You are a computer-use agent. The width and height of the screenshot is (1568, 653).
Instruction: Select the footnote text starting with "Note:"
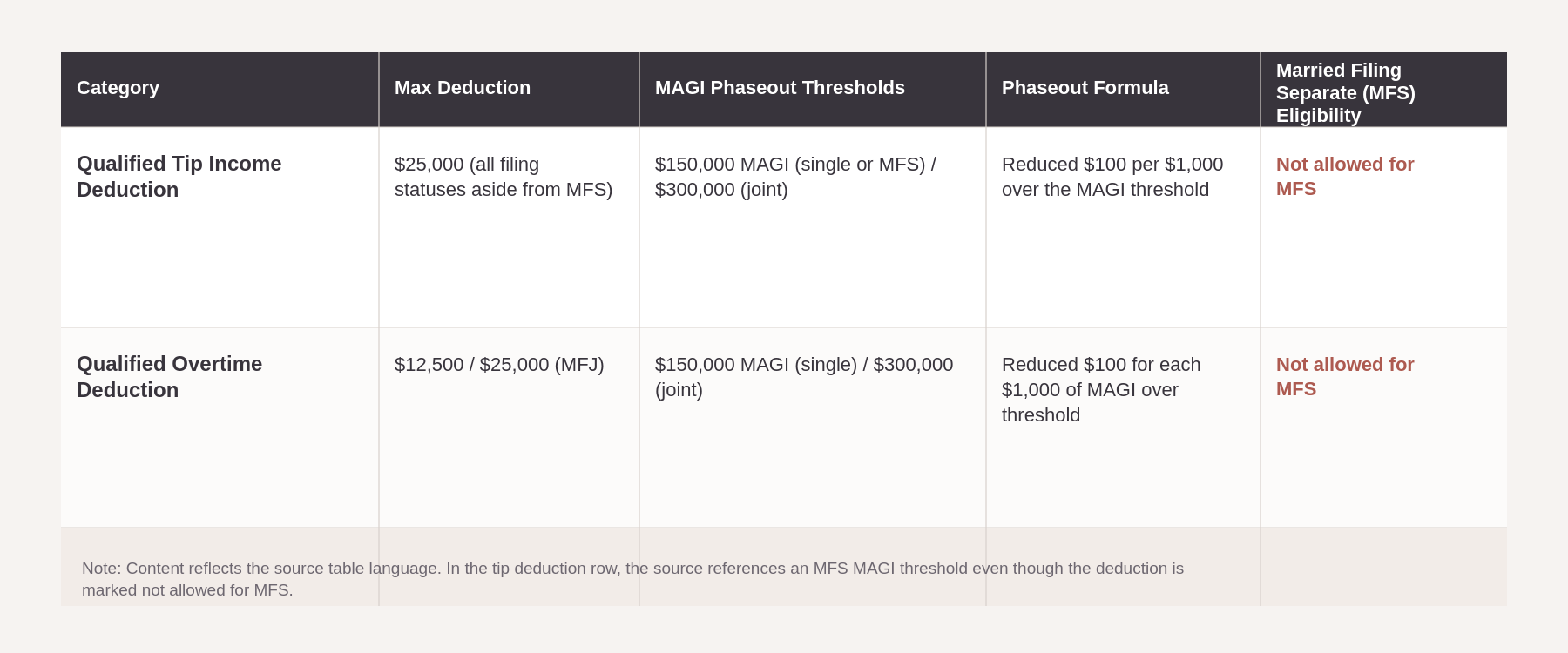click(x=632, y=579)
